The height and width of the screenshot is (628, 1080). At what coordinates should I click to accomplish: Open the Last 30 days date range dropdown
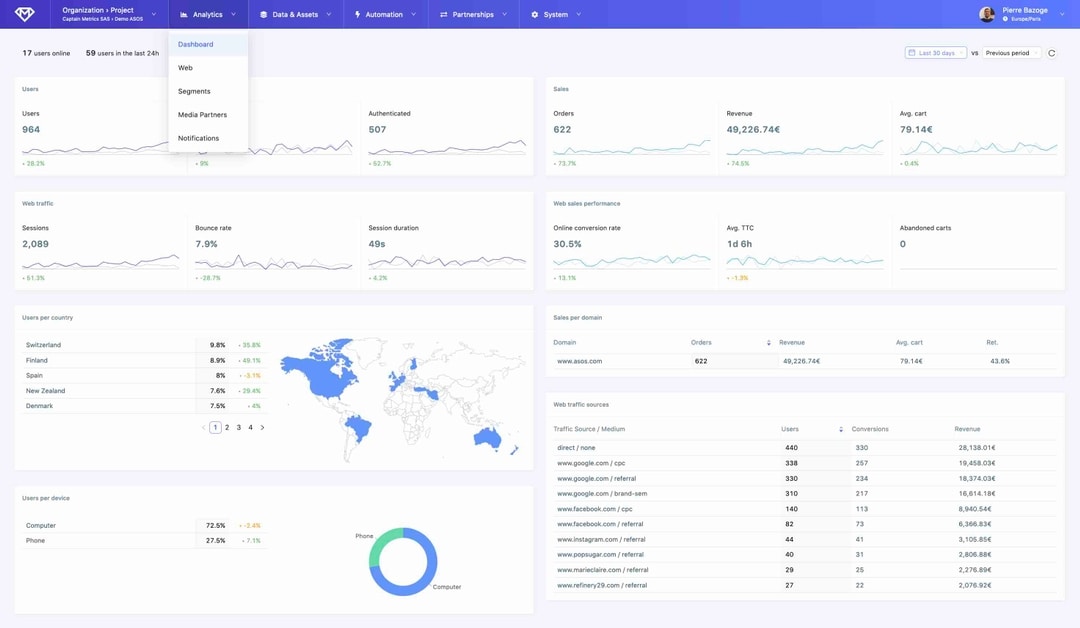(x=937, y=53)
